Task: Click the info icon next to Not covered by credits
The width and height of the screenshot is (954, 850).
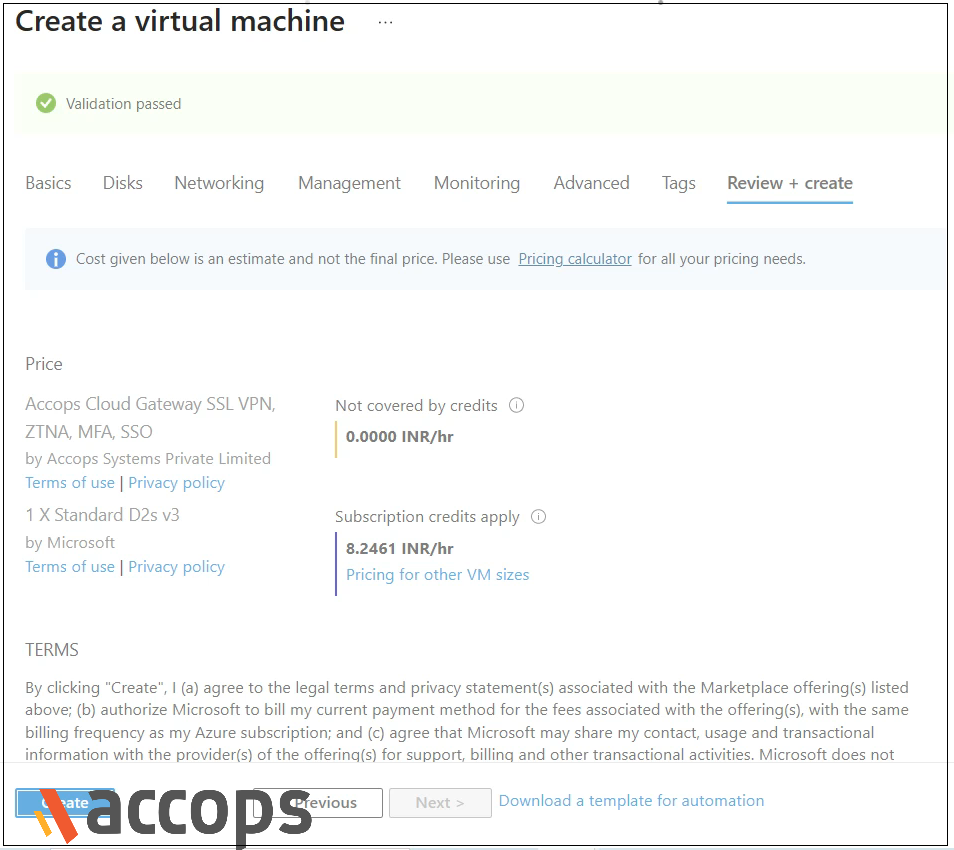Action: coord(516,405)
